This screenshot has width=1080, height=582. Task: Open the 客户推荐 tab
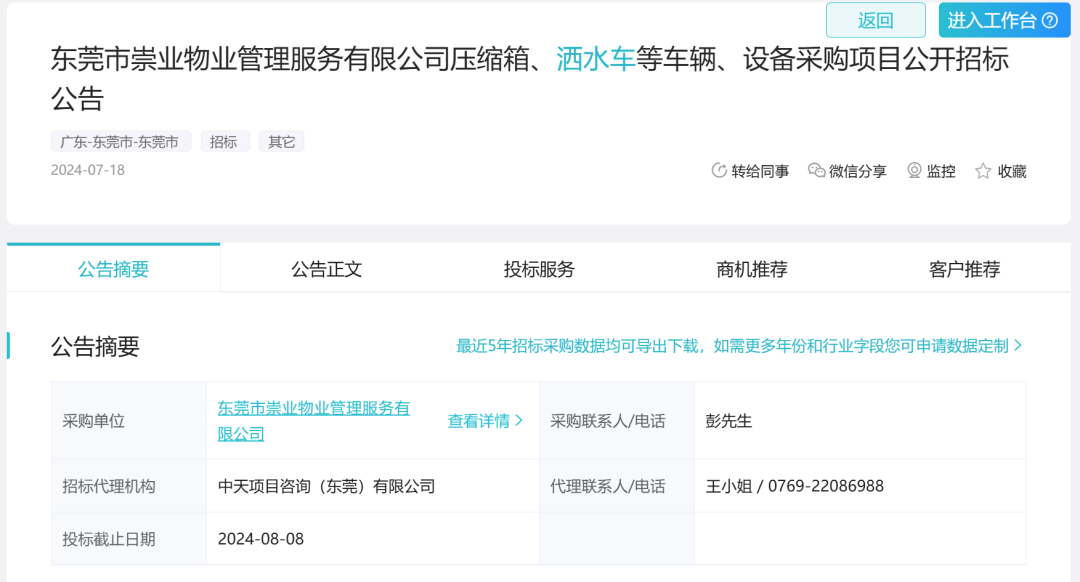[964, 269]
